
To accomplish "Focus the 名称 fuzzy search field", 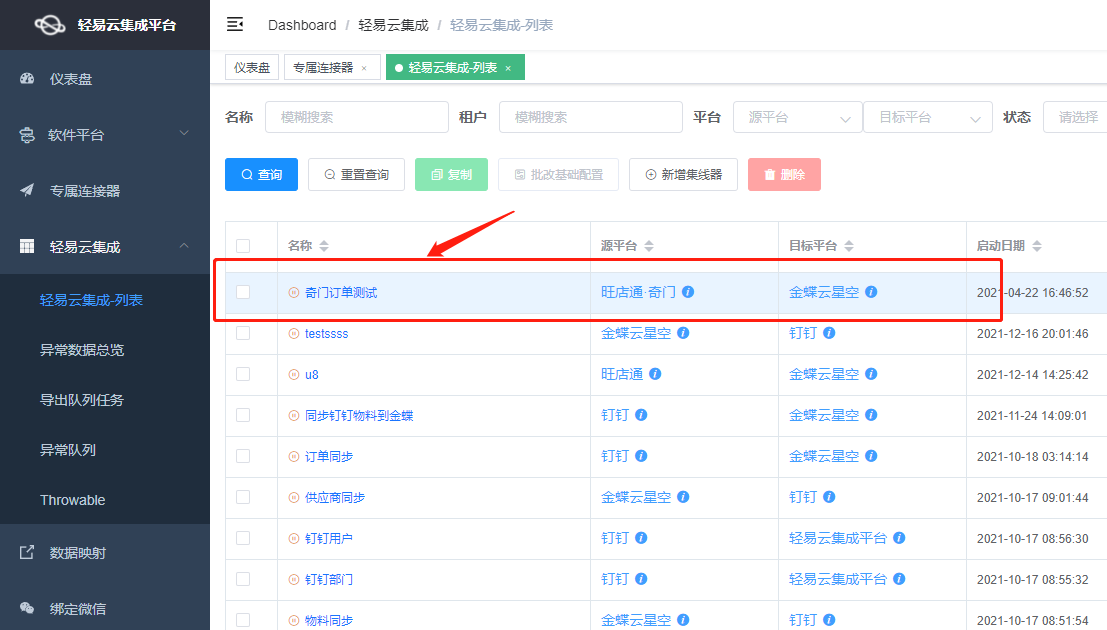I will pos(357,117).
